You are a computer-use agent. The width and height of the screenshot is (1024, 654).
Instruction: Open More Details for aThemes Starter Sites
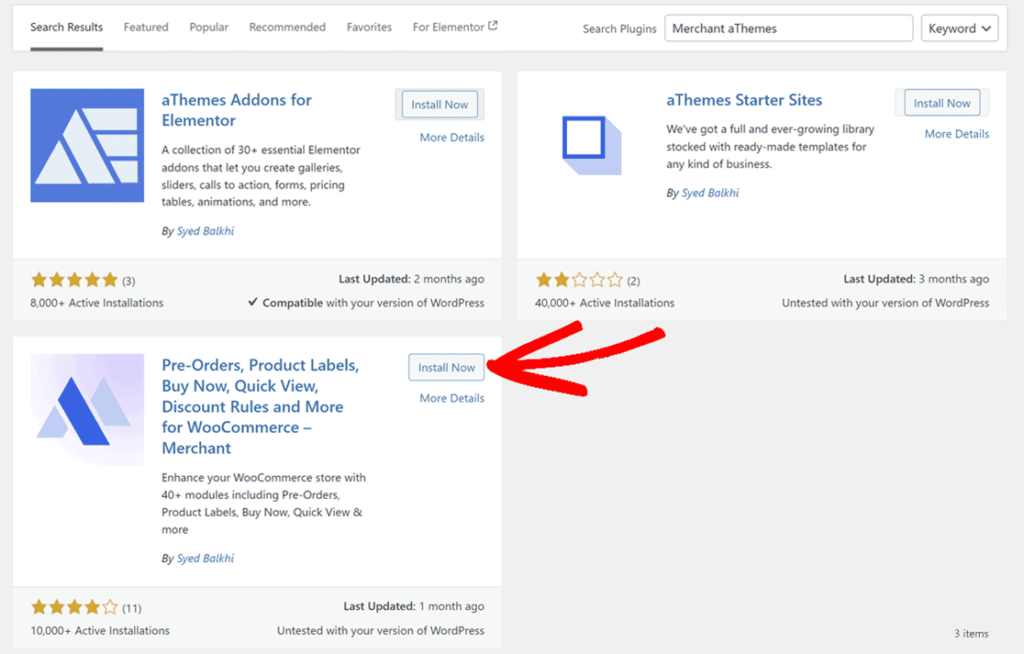[956, 134]
